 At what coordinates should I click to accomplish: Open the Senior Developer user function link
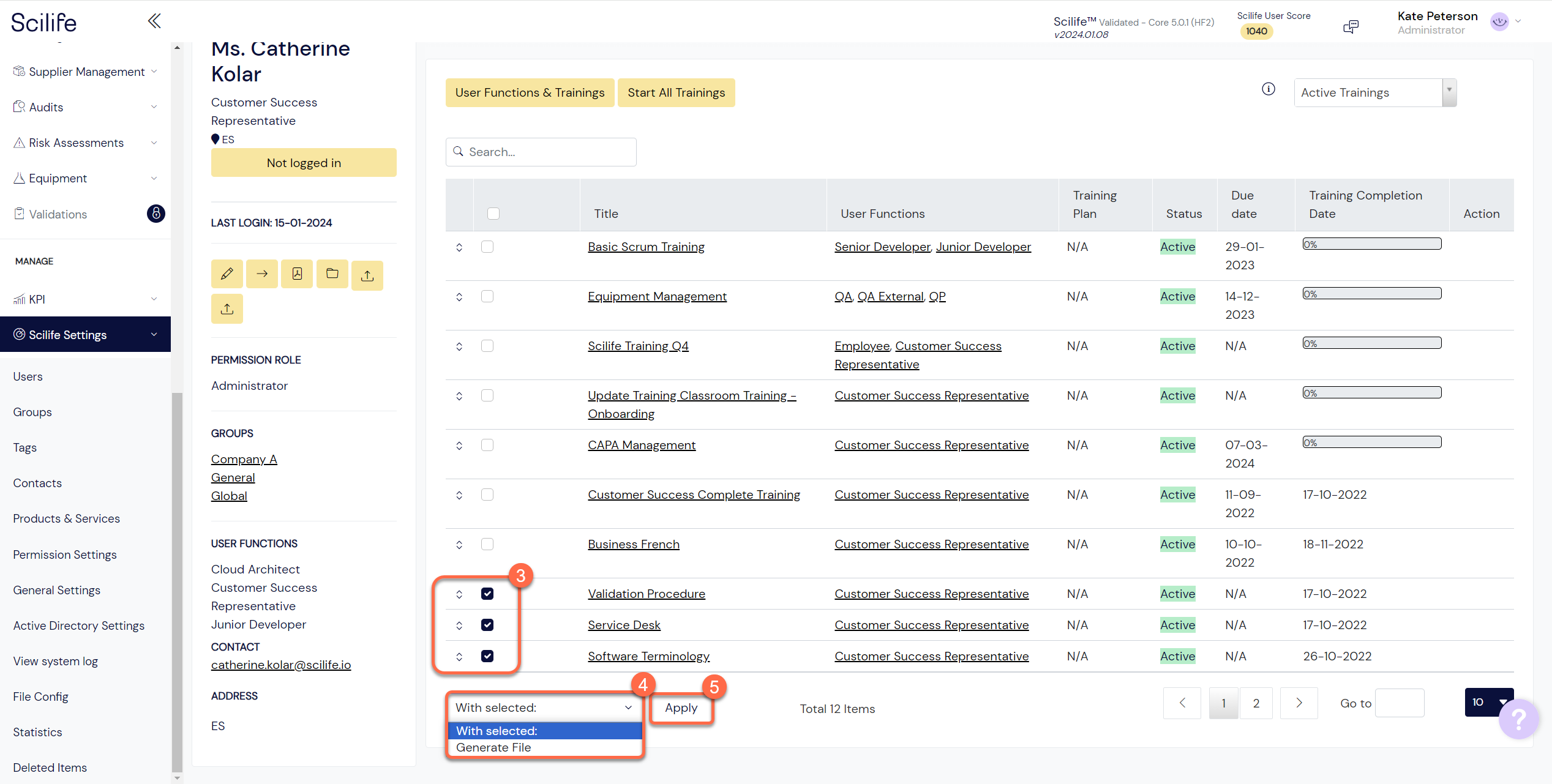882,247
